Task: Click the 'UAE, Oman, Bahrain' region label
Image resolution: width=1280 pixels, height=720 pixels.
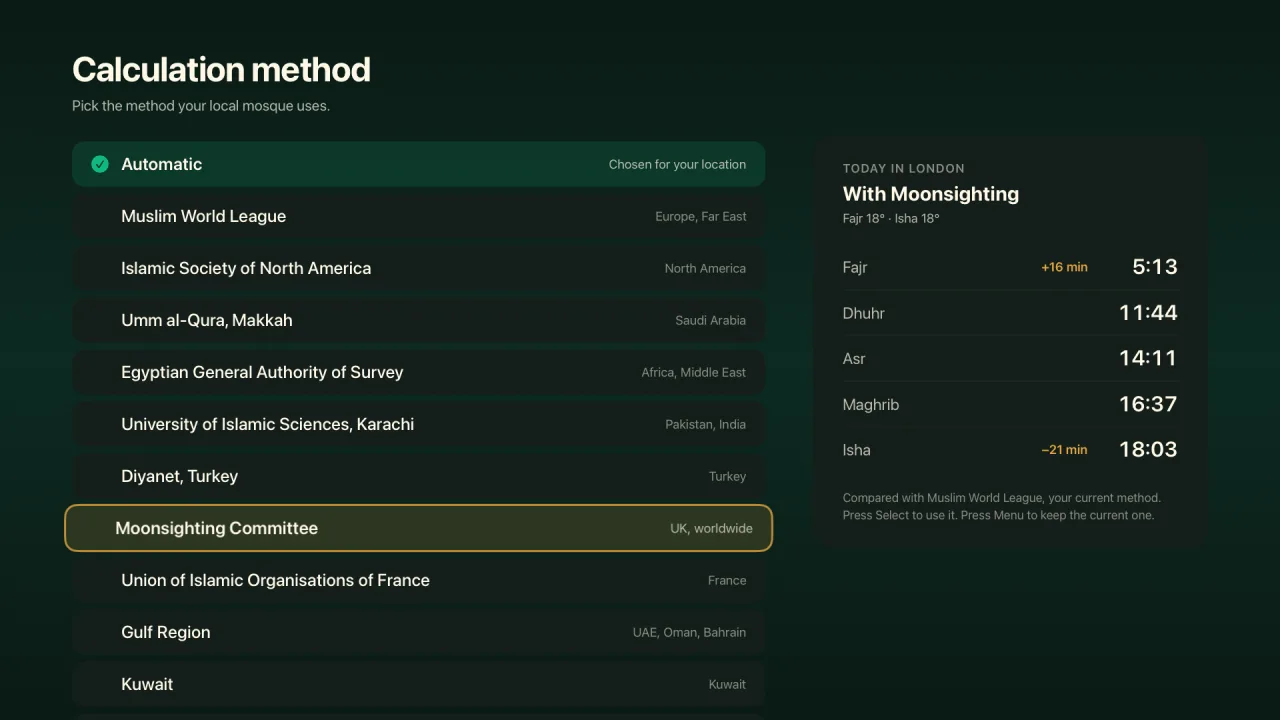Action: pos(689,632)
